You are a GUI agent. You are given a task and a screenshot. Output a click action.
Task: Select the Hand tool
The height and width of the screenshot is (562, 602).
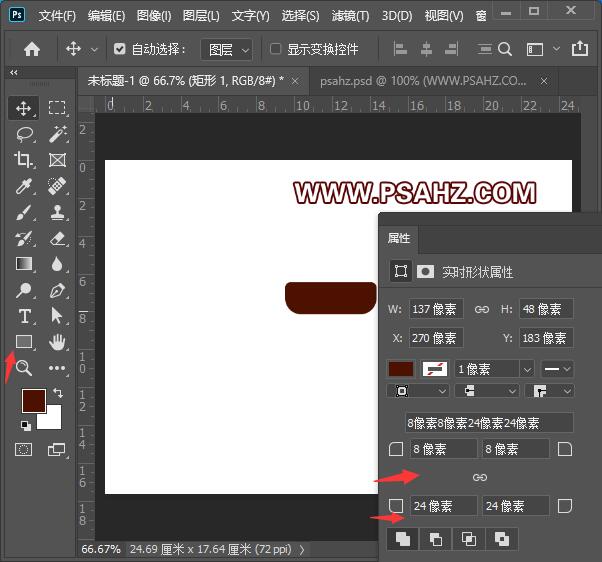coord(57,342)
